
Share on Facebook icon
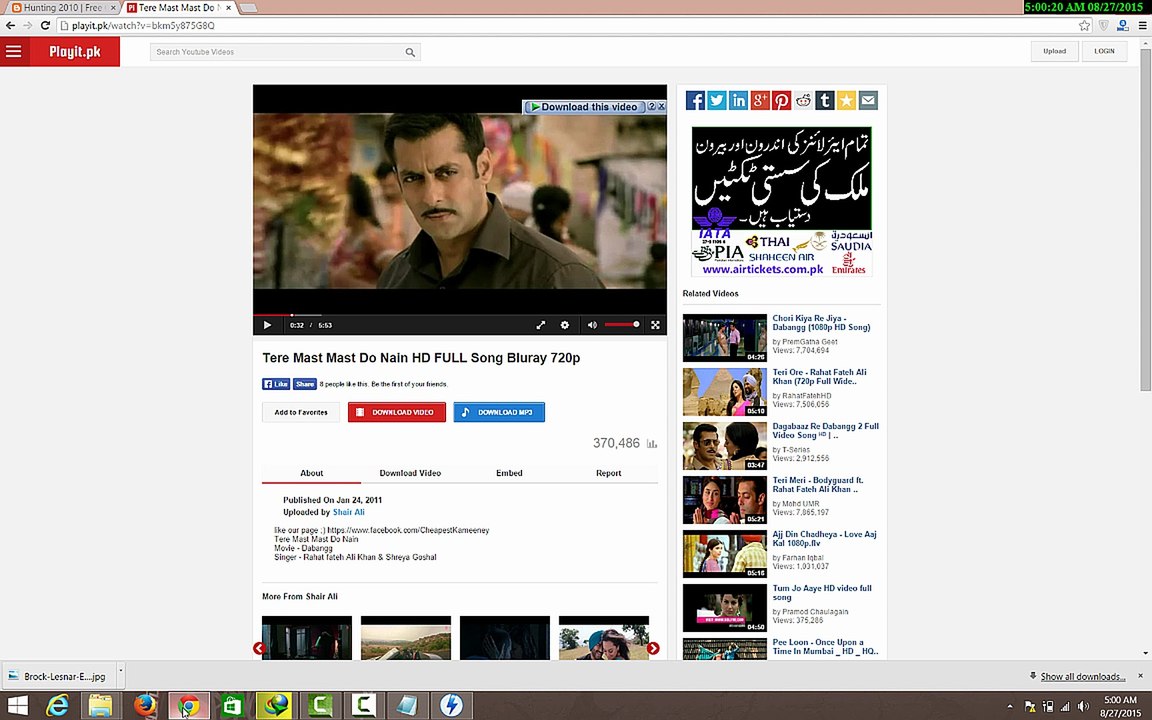click(x=695, y=101)
